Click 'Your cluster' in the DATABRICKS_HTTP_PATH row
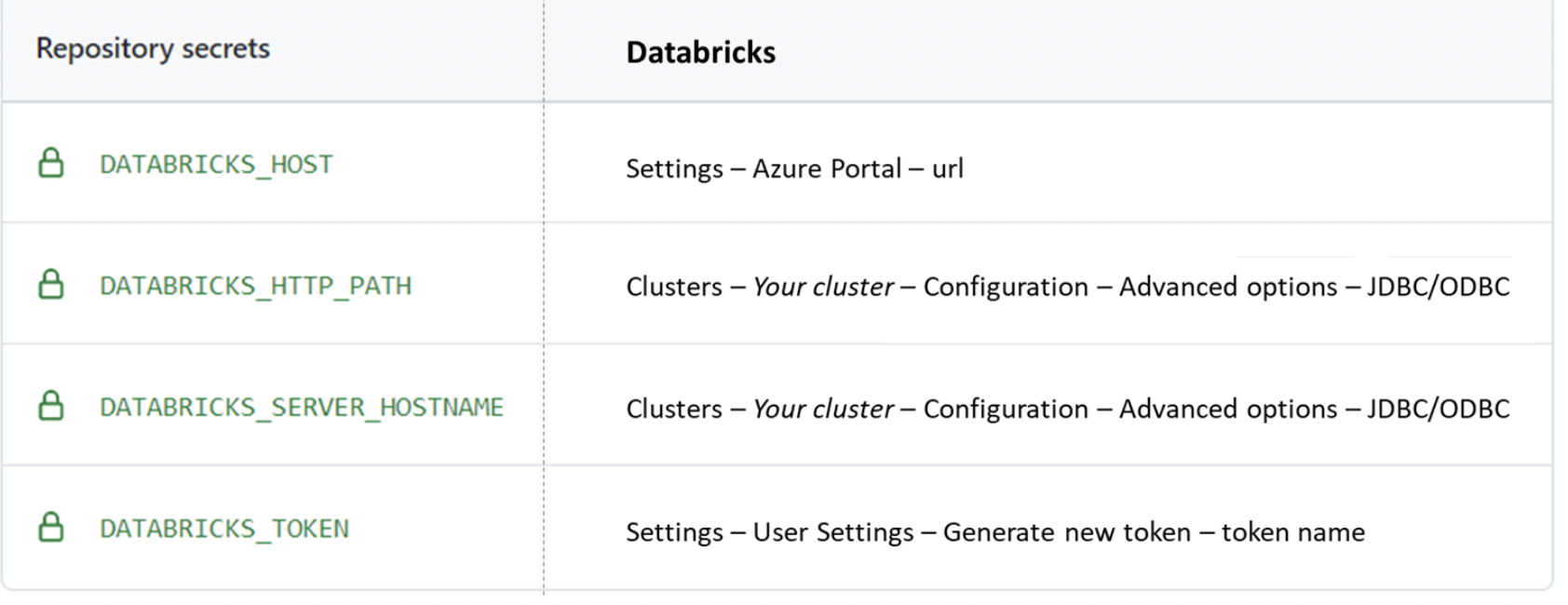1568x605 pixels. point(823,287)
